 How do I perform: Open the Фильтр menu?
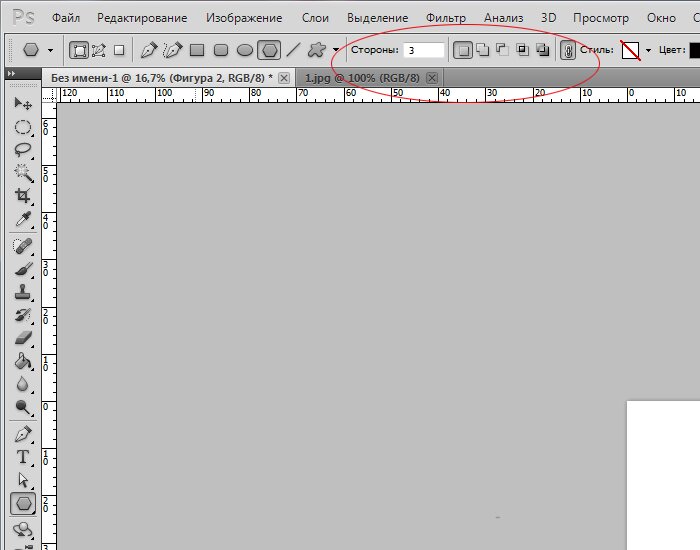pyautogui.click(x=446, y=18)
